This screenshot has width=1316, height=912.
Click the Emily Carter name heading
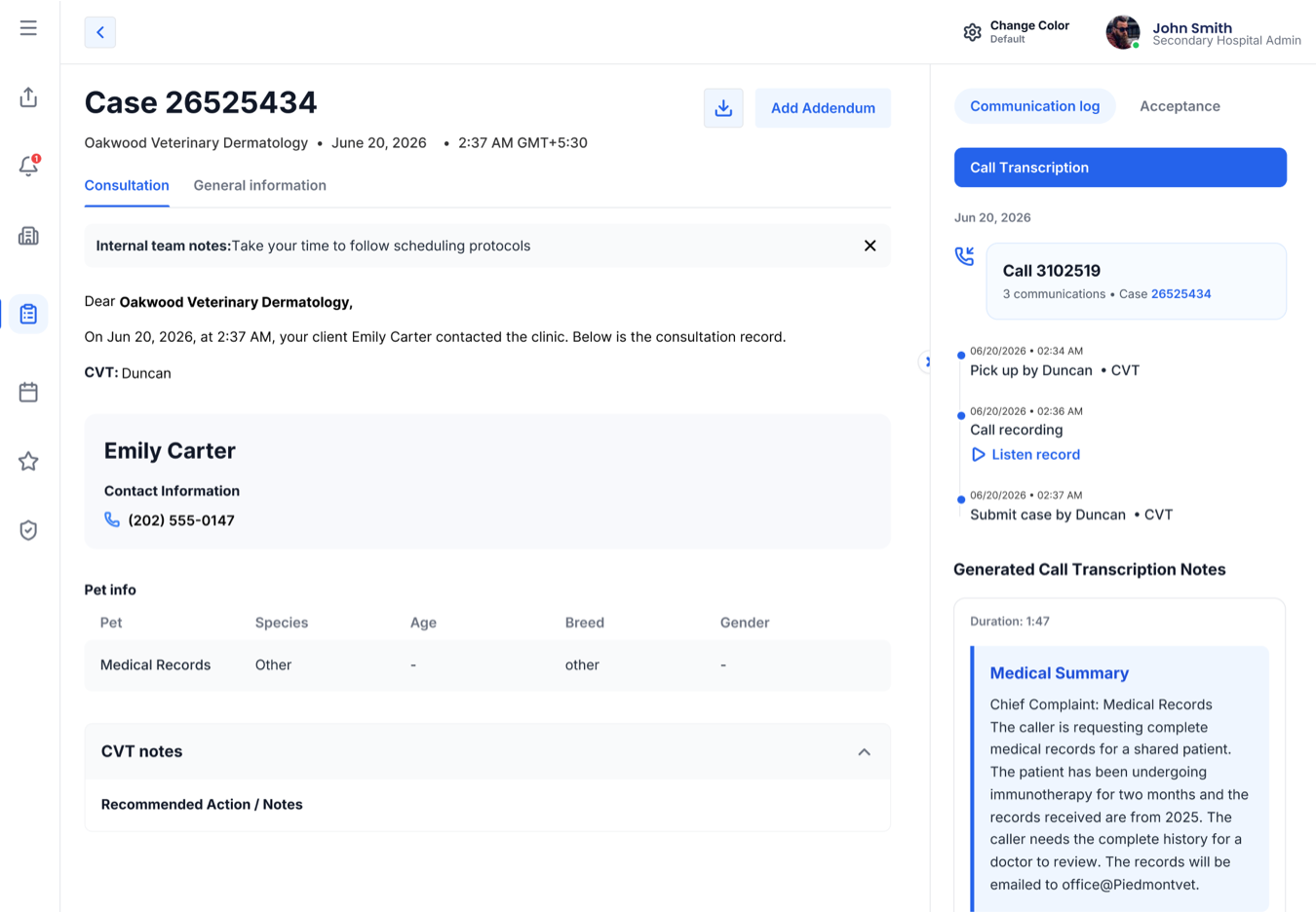coord(170,450)
